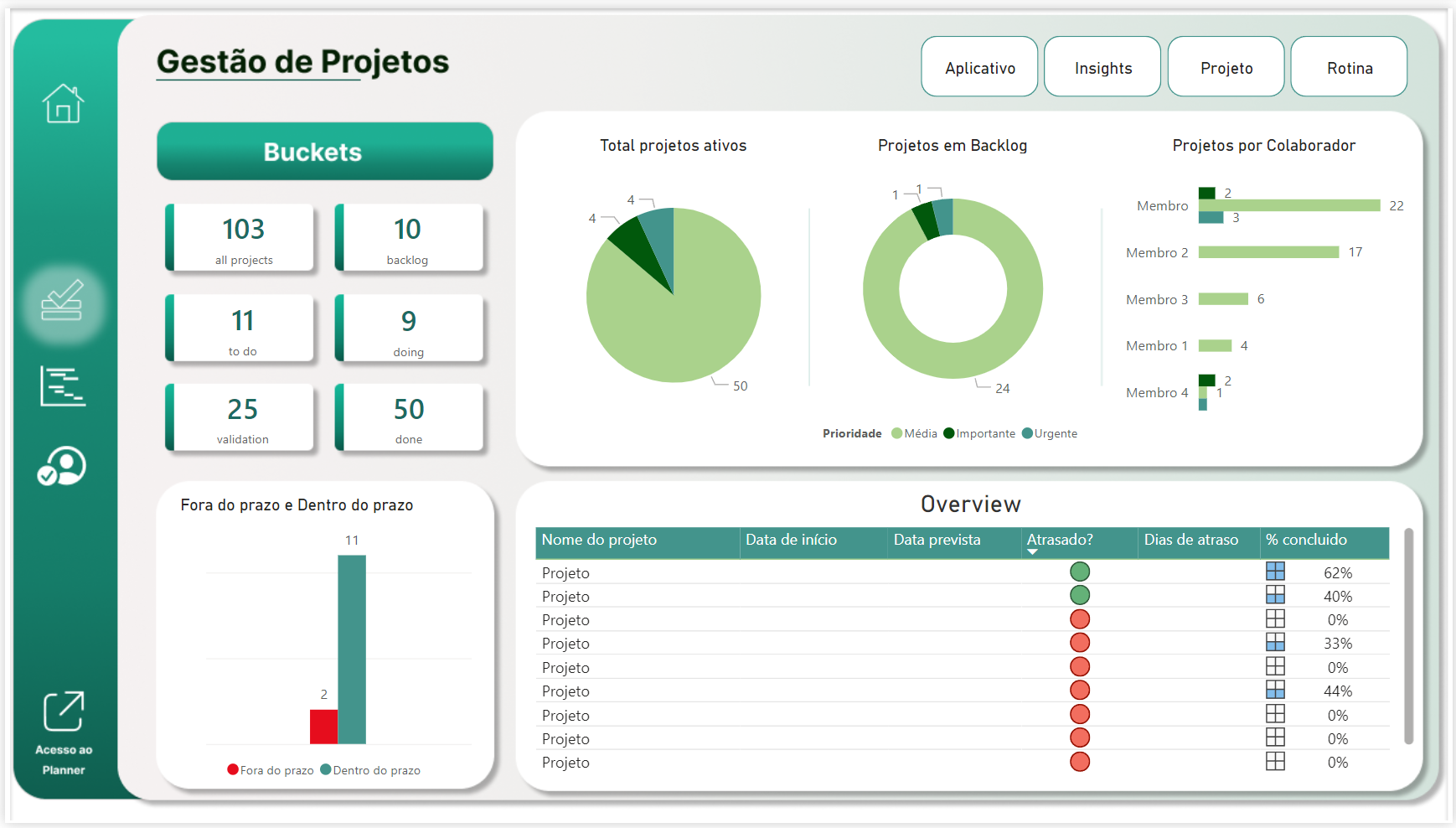Sort by the Atrasado? column header arrow

click(x=1032, y=551)
